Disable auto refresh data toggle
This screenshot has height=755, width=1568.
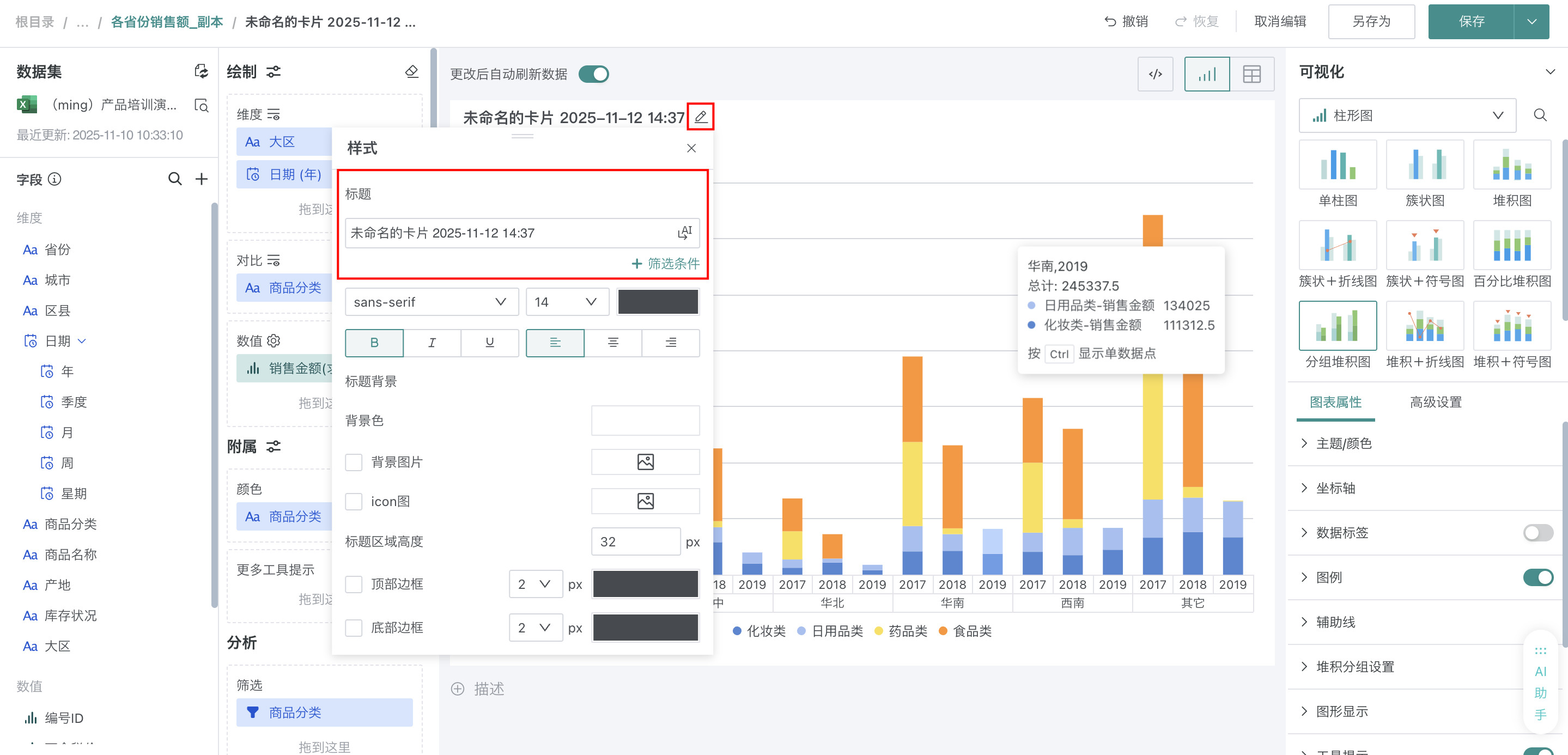point(593,74)
